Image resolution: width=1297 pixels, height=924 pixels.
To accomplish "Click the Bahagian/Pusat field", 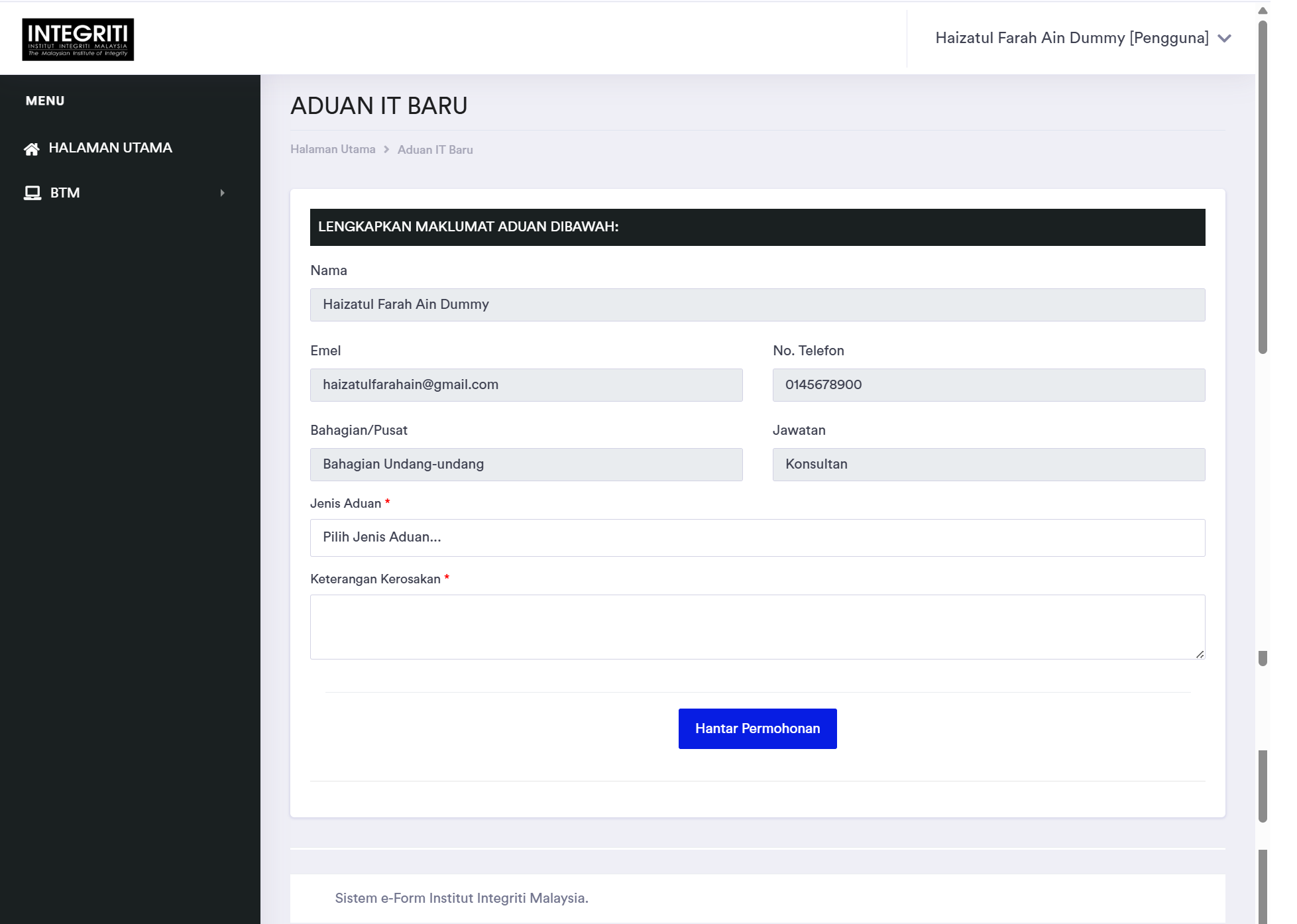I will (x=526, y=465).
